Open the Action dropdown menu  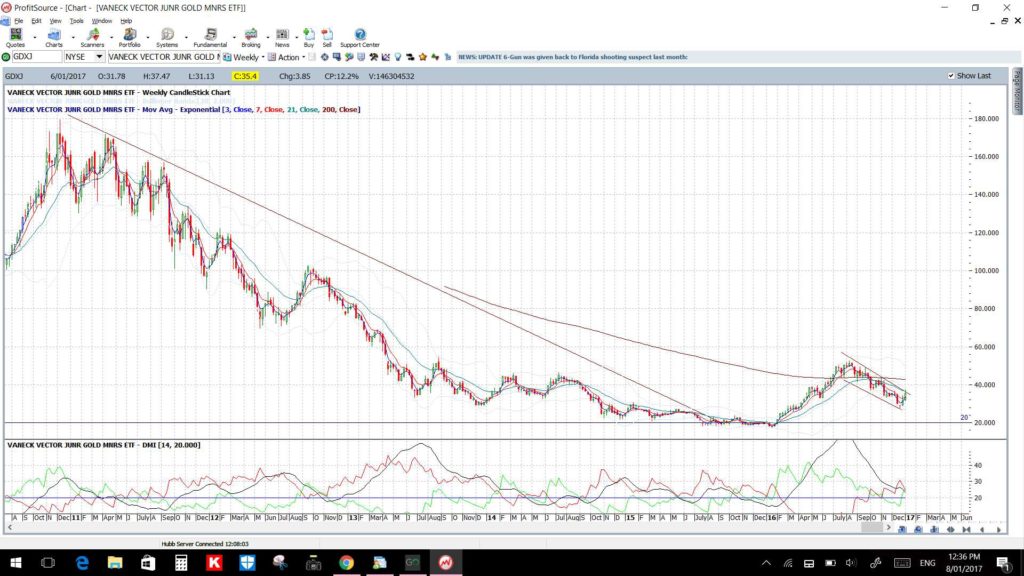(304, 57)
